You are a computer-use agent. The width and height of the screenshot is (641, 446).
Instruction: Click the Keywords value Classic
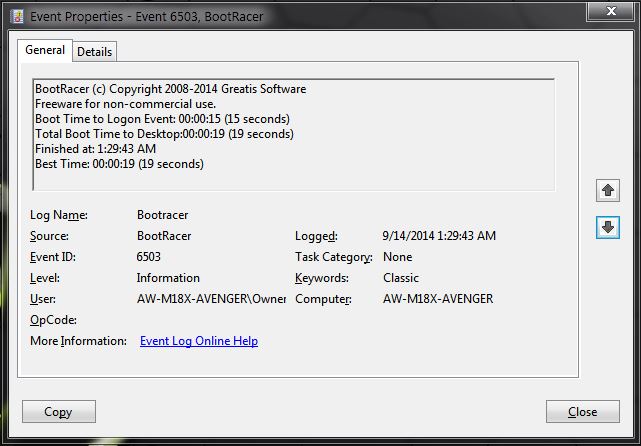coord(401,278)
